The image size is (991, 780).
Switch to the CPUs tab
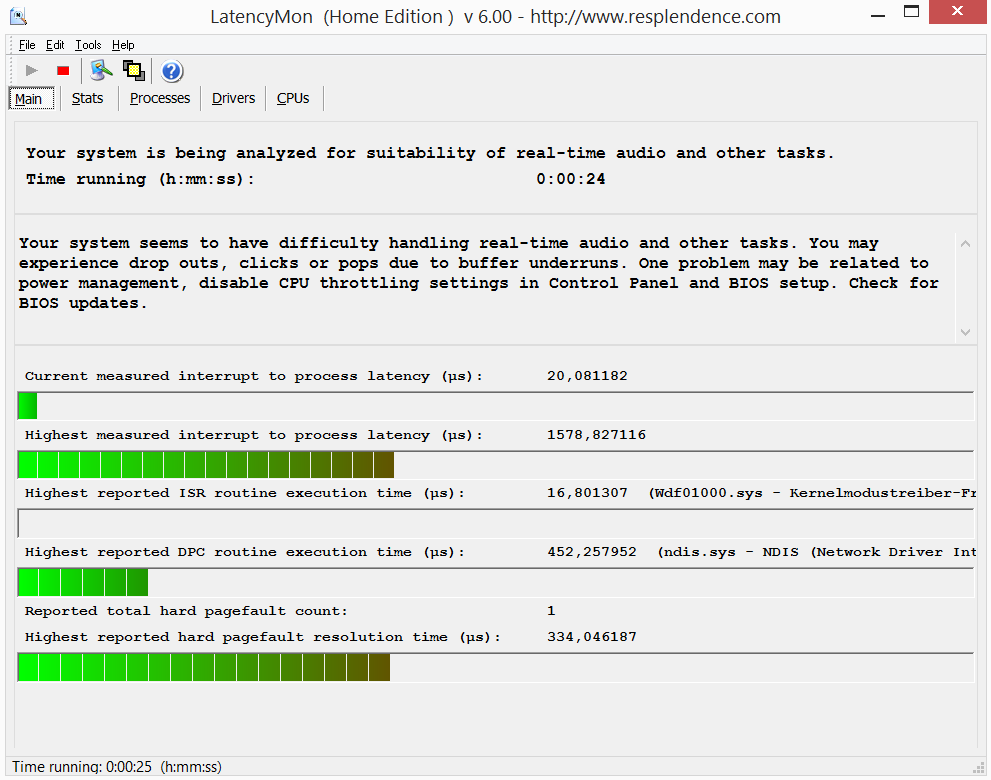(x=293, y=99)
